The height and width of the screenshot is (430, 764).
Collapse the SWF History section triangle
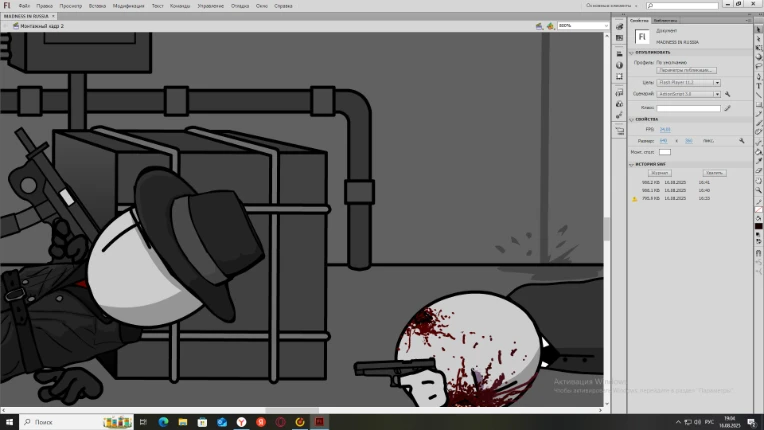tap(631, 165)
